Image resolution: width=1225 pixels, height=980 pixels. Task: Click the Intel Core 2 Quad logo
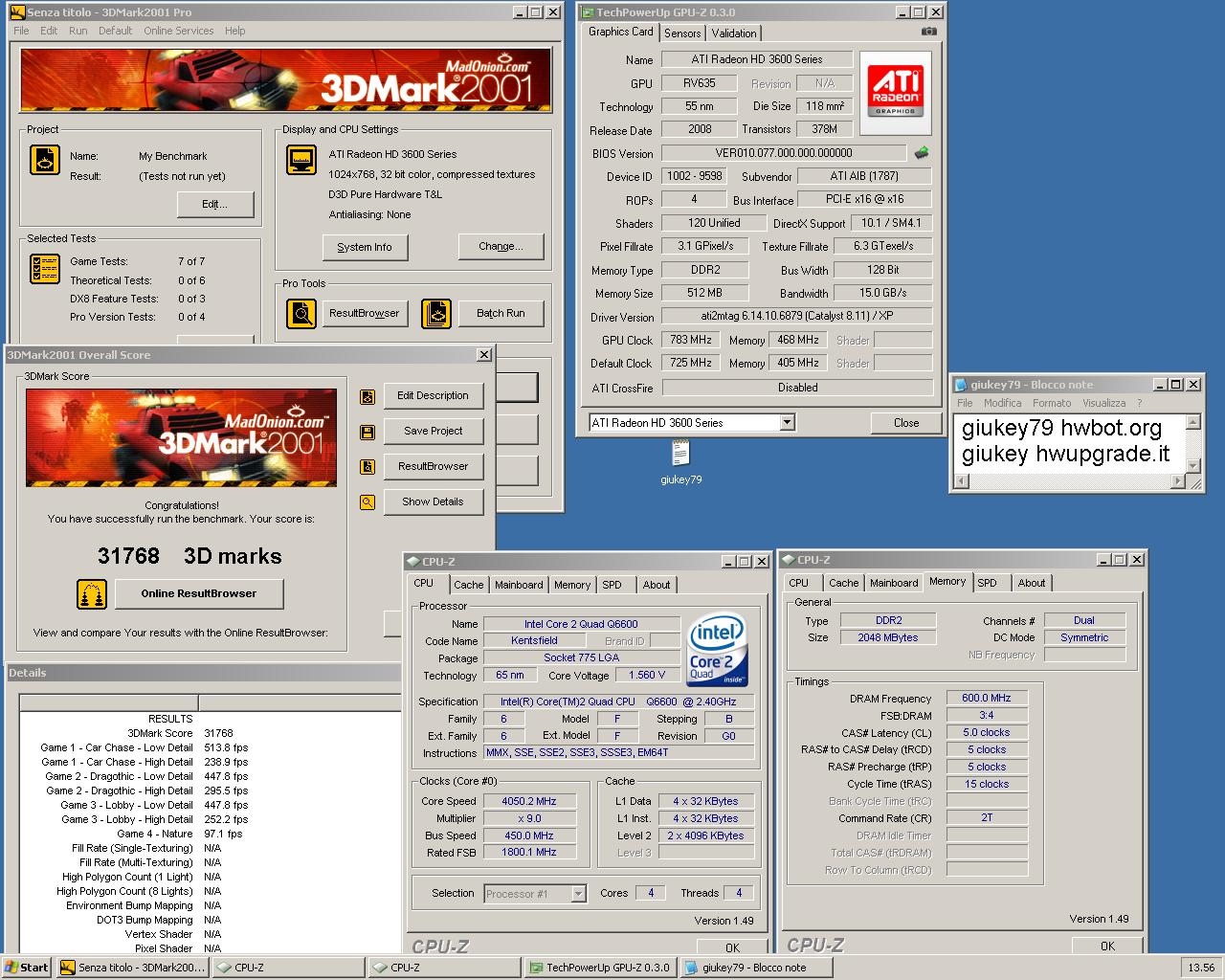click(x=717, y=651)
